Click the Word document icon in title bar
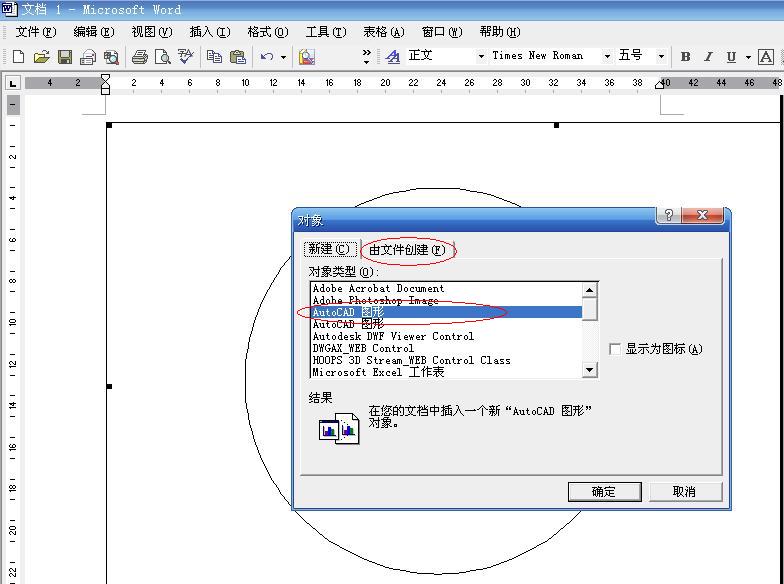Viewport: 784px width, 584px height. [x=10, y=9]
